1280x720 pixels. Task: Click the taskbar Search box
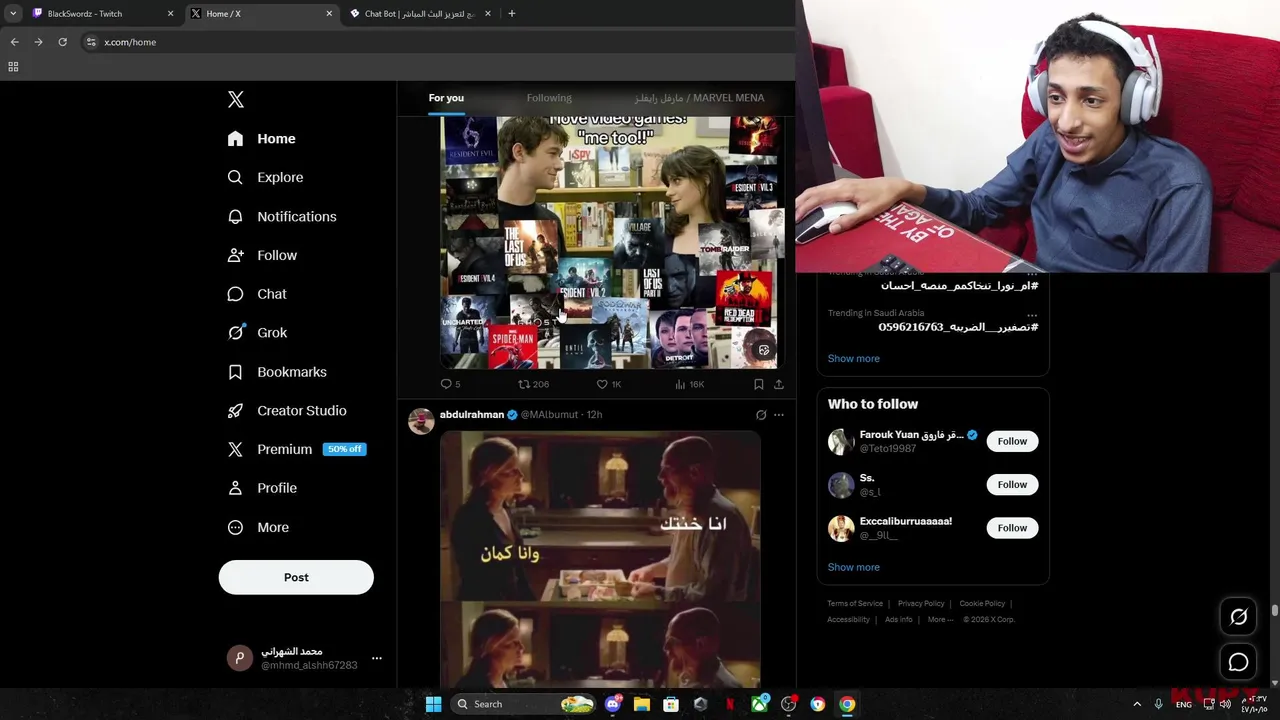[523, 704]
